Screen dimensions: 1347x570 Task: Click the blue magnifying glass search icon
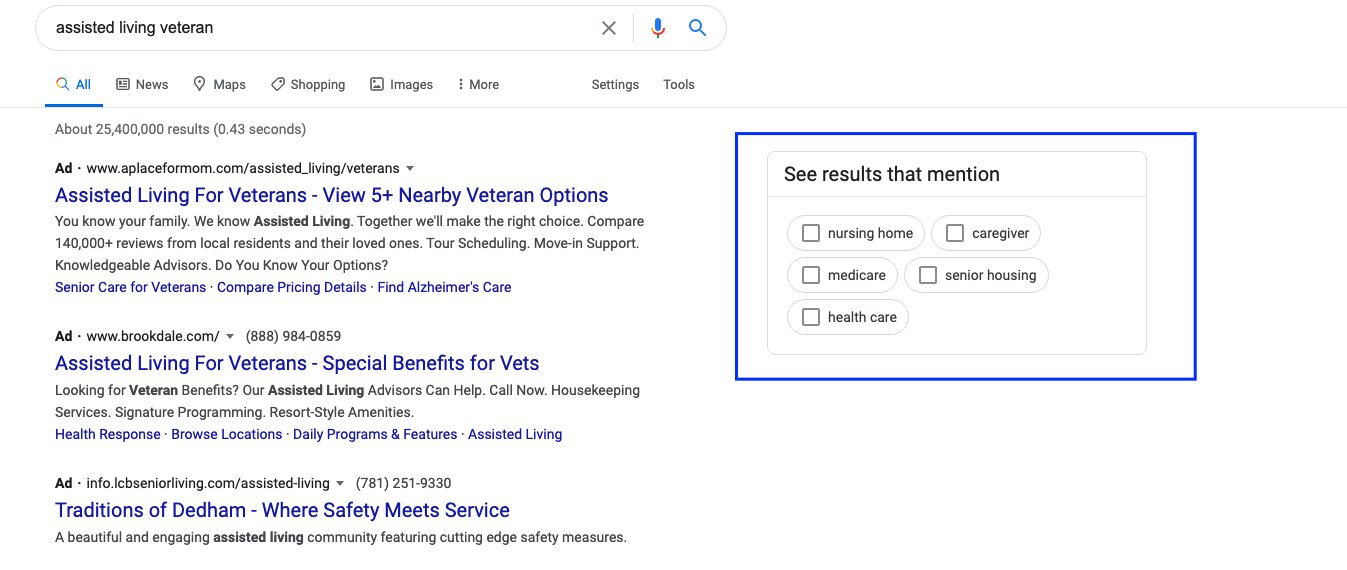[x=698, y=28]
